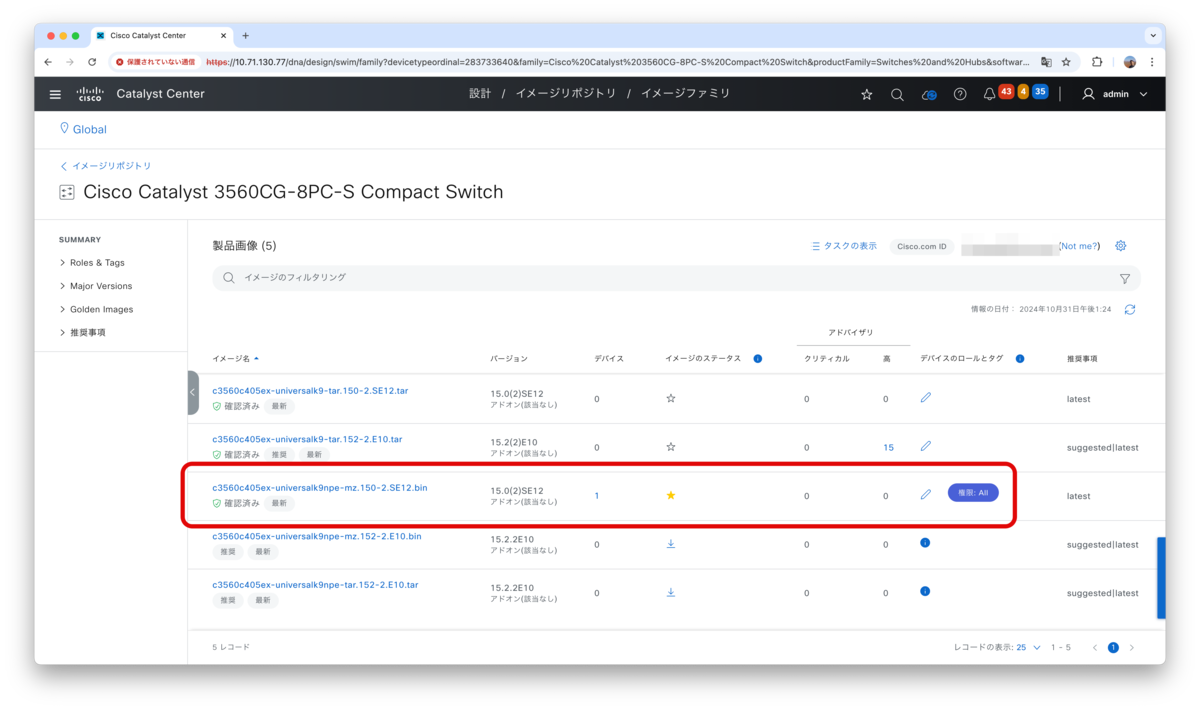Open c3560c405ex-universalk9npe-mz.152-2.E10.bin image
1200x710 pixels.
[x=317, y=536]
